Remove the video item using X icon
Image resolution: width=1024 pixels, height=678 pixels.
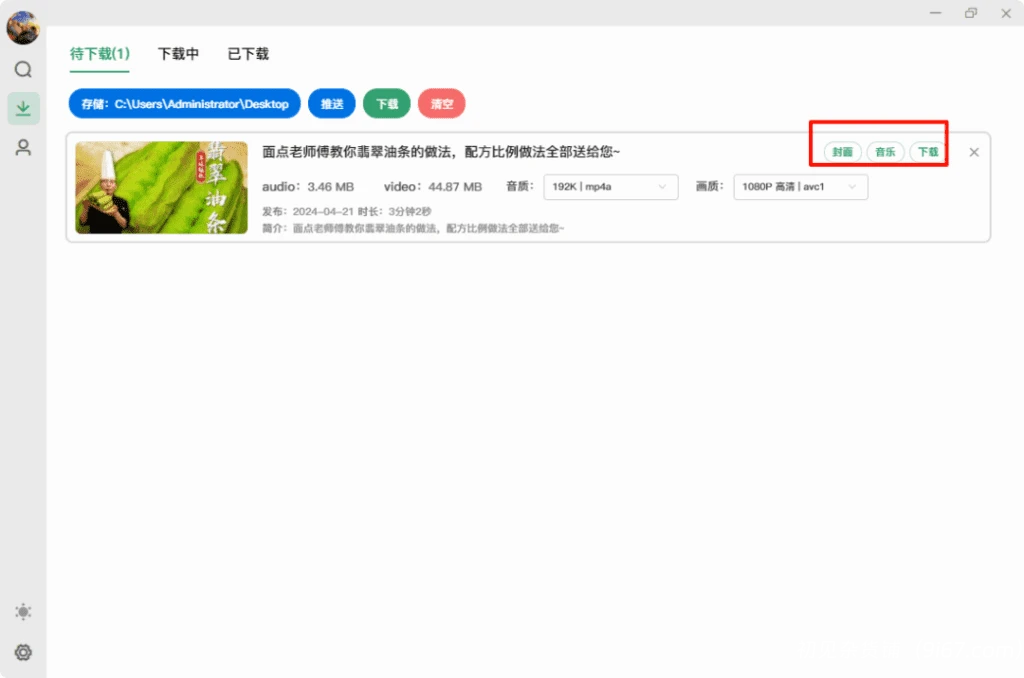(x=973, y=152)
